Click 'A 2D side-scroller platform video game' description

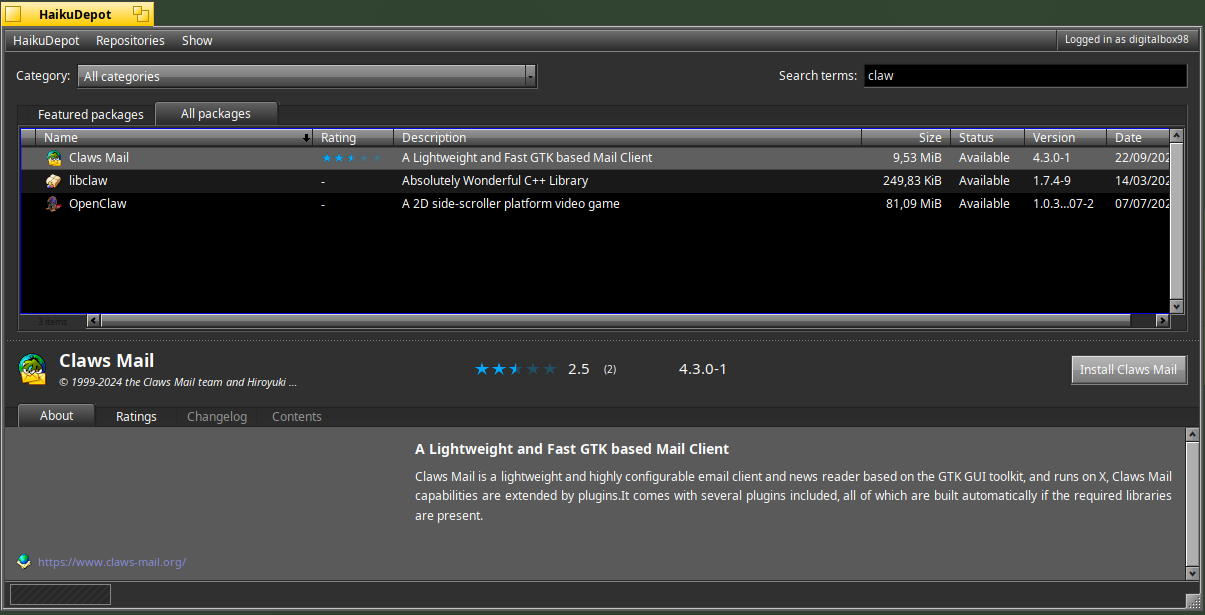pos(511,204)
